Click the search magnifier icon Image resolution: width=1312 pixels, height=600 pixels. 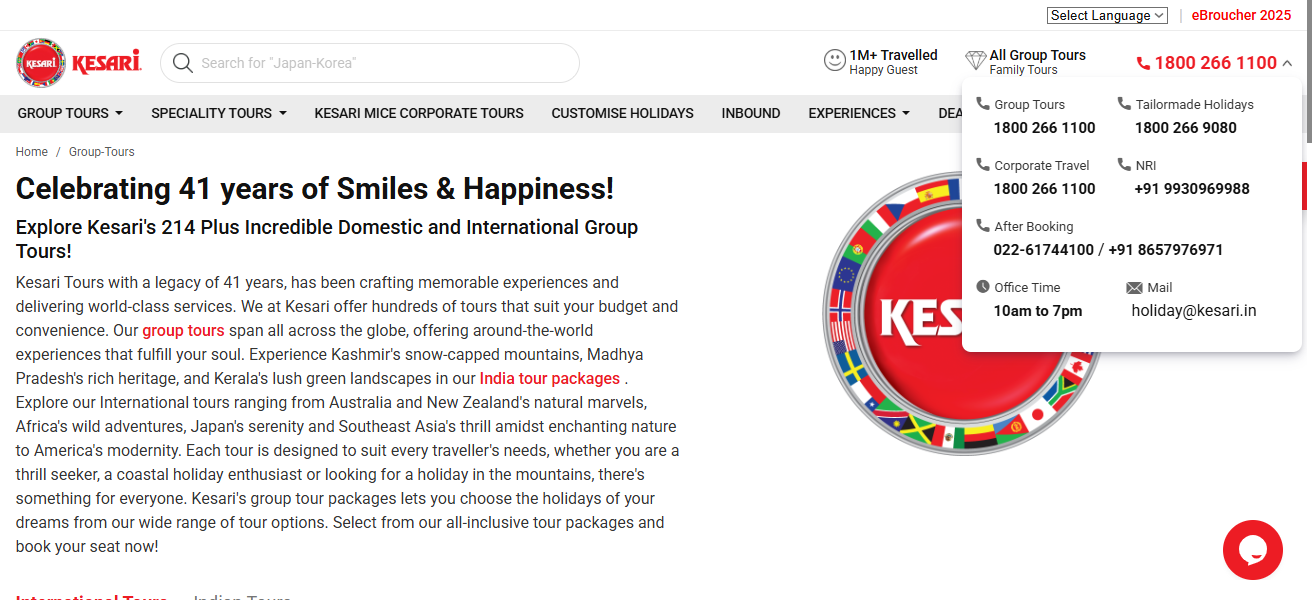click(x=182, y=62)
